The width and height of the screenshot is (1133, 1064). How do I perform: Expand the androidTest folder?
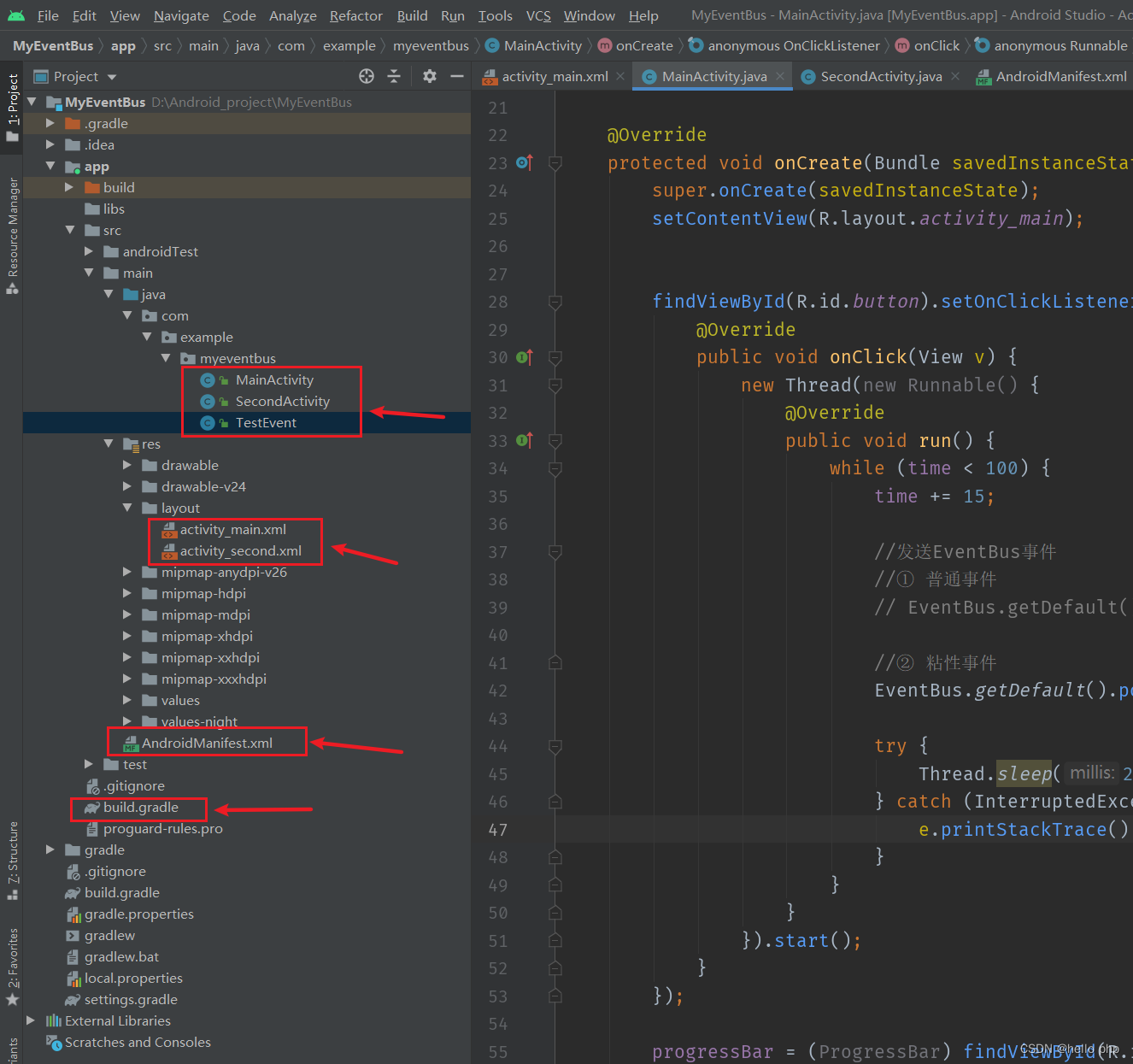(x=89, y=251)
